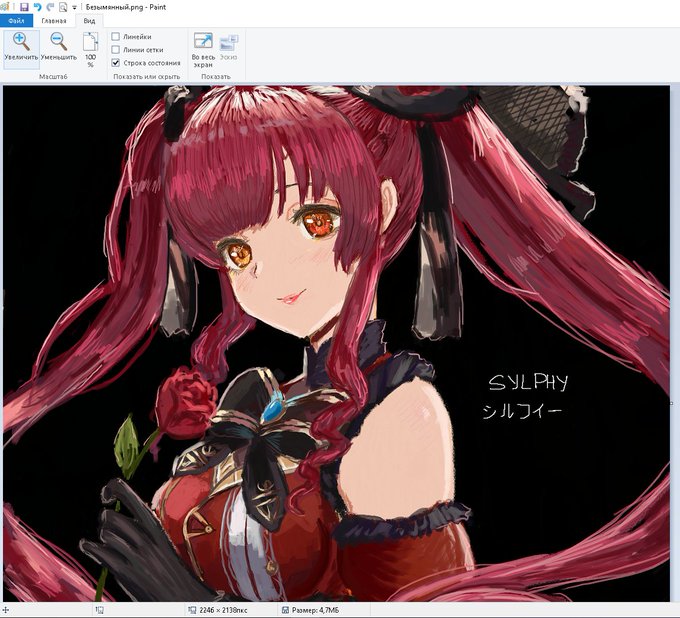Screen dimensions: 680x618
Task: Click the cursor position crosshair icon in status bar
Action: pyautogui.click(x=4, y=610)
